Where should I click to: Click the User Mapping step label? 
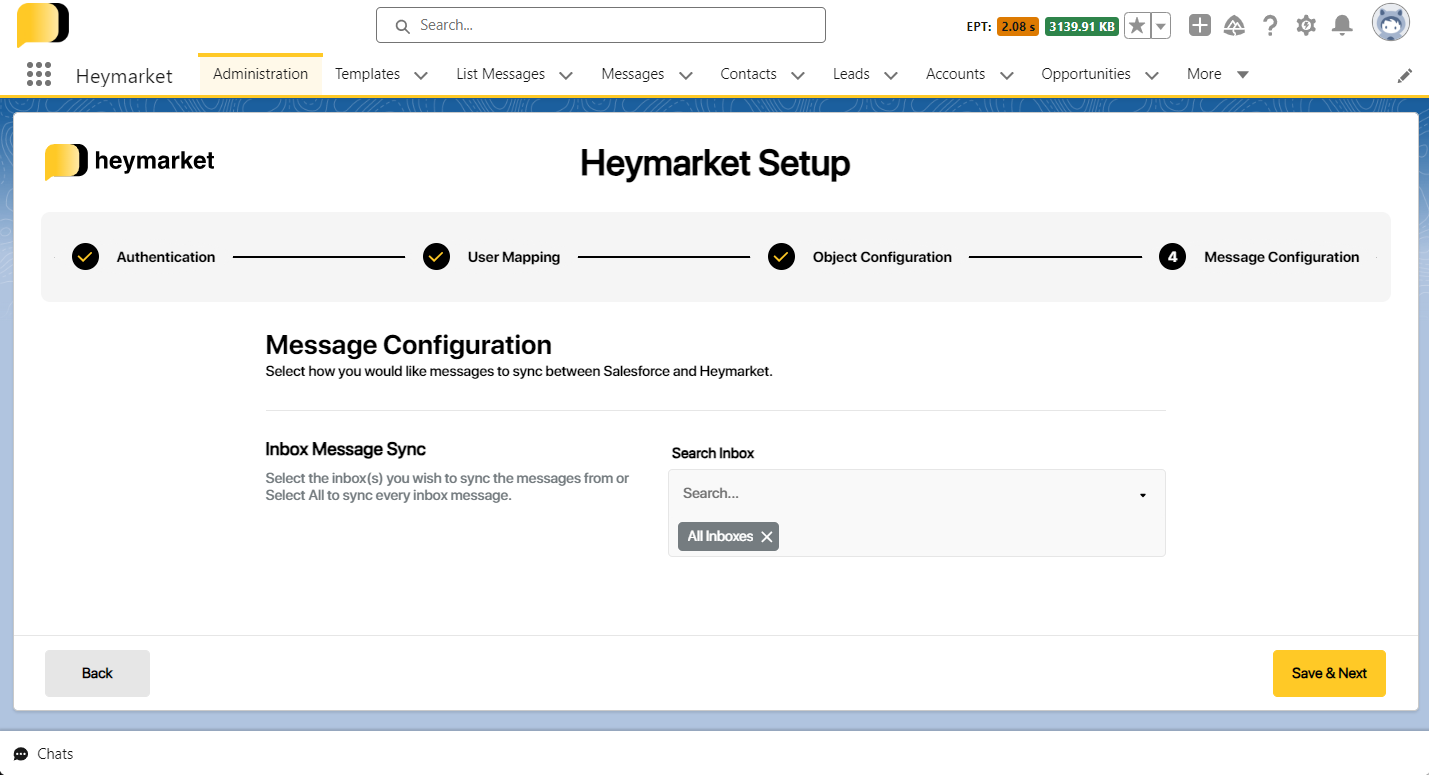point(514,257)
